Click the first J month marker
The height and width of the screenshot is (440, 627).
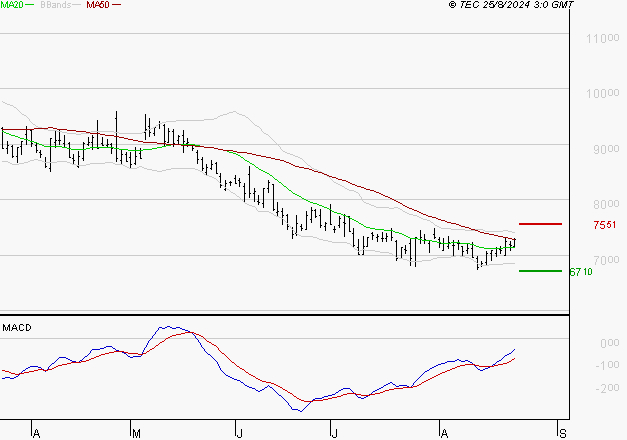click(x=239, y=434)
